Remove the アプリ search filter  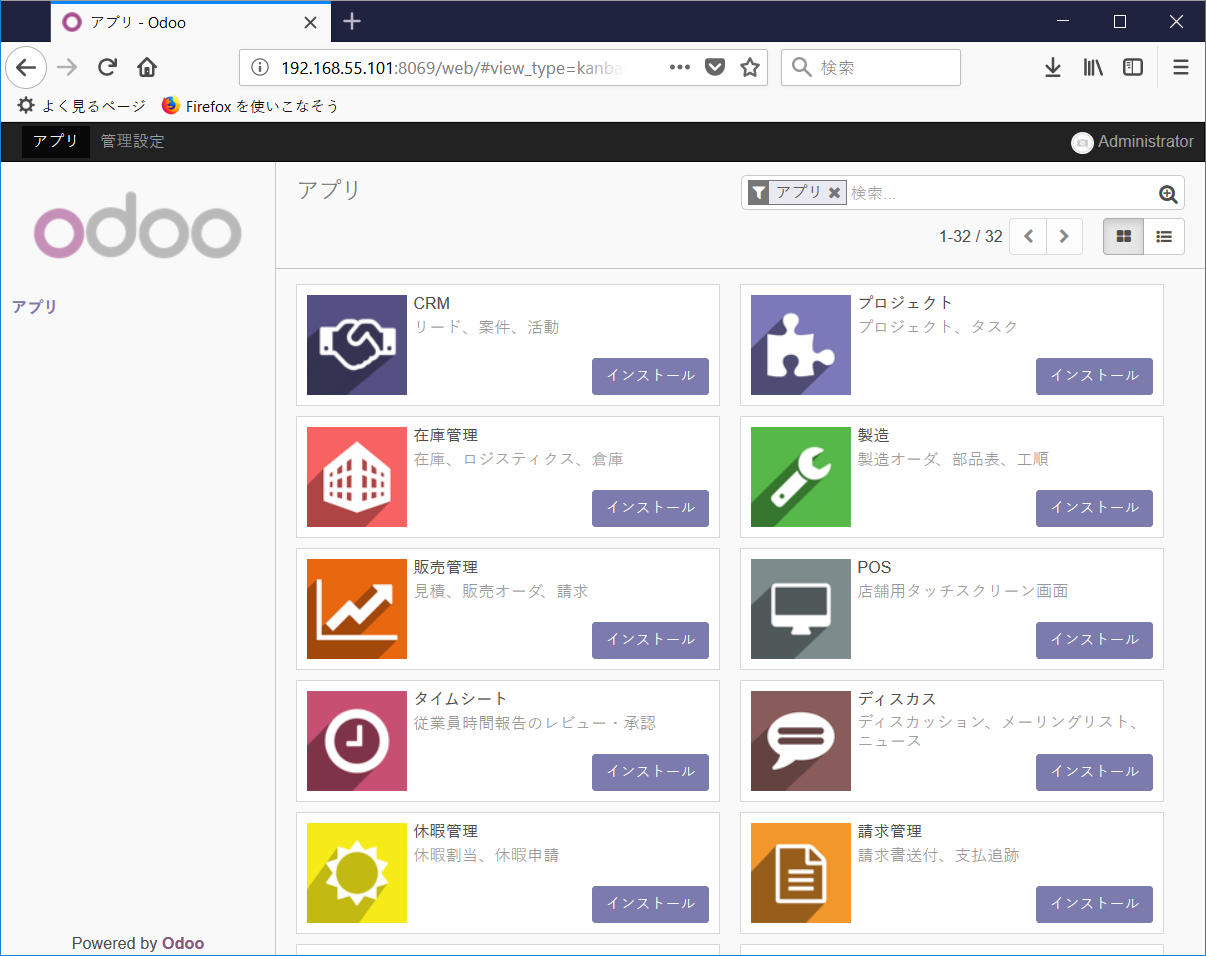835,192
